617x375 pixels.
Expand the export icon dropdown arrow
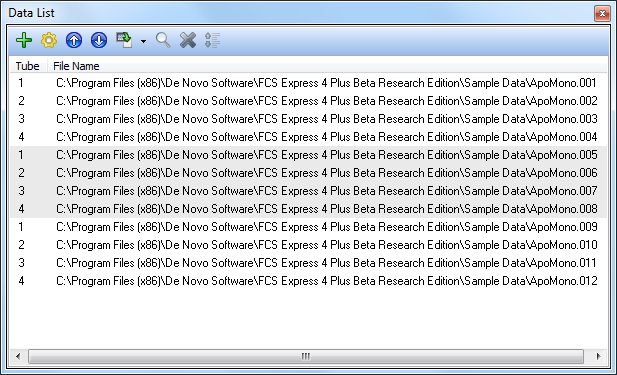[143, 41]
